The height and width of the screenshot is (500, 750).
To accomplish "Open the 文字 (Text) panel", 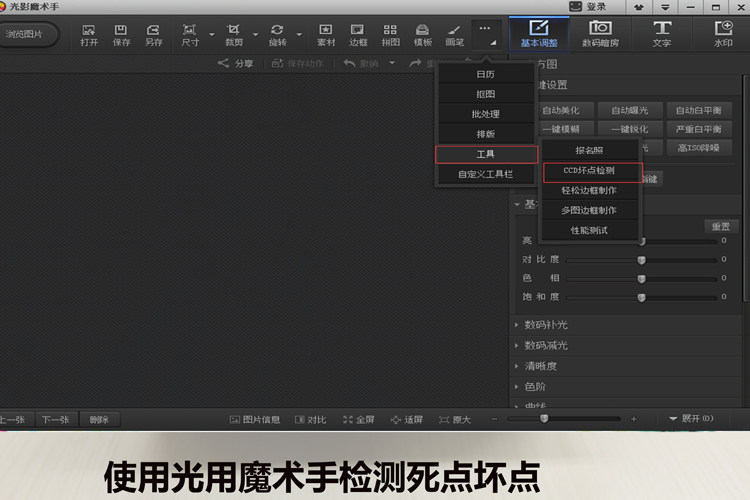I will click(662, 33).
